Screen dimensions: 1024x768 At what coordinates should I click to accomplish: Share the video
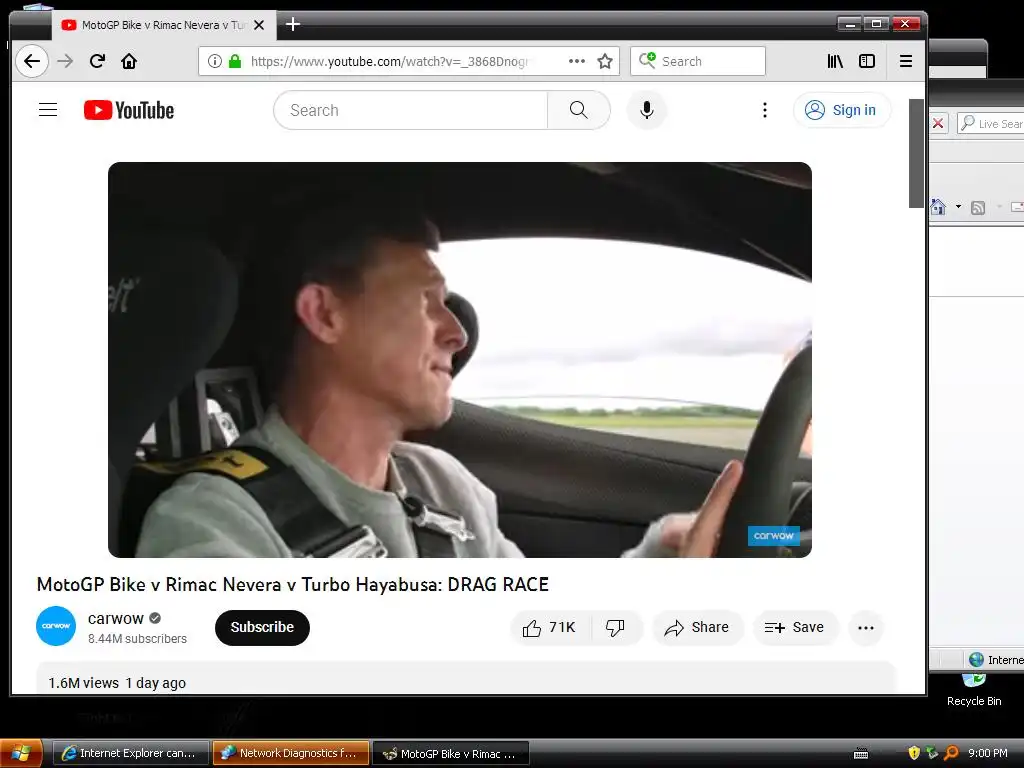tap(697, 628)
